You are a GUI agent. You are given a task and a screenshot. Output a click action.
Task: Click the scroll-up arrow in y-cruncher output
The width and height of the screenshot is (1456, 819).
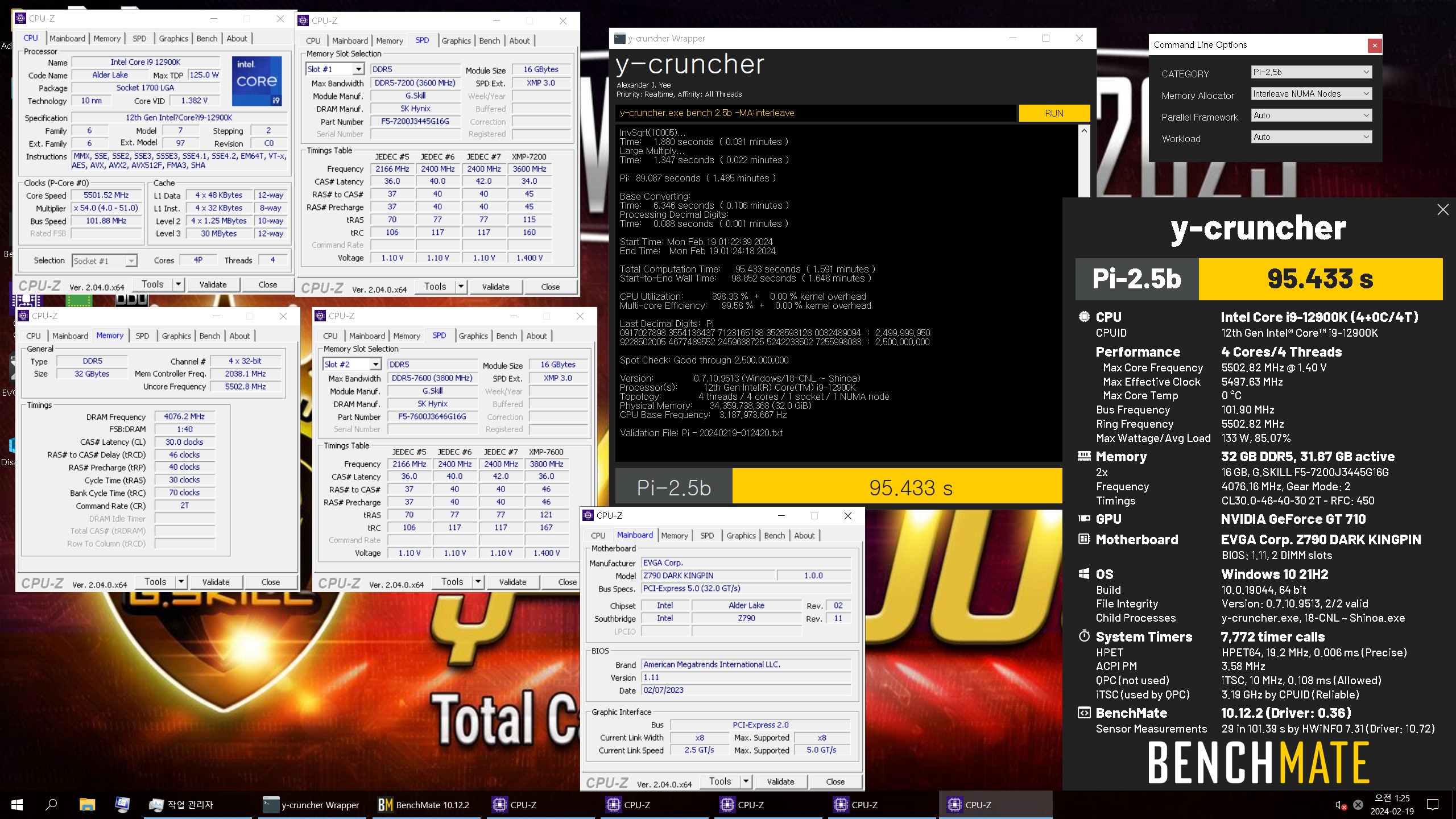(x=1084, y=131)
